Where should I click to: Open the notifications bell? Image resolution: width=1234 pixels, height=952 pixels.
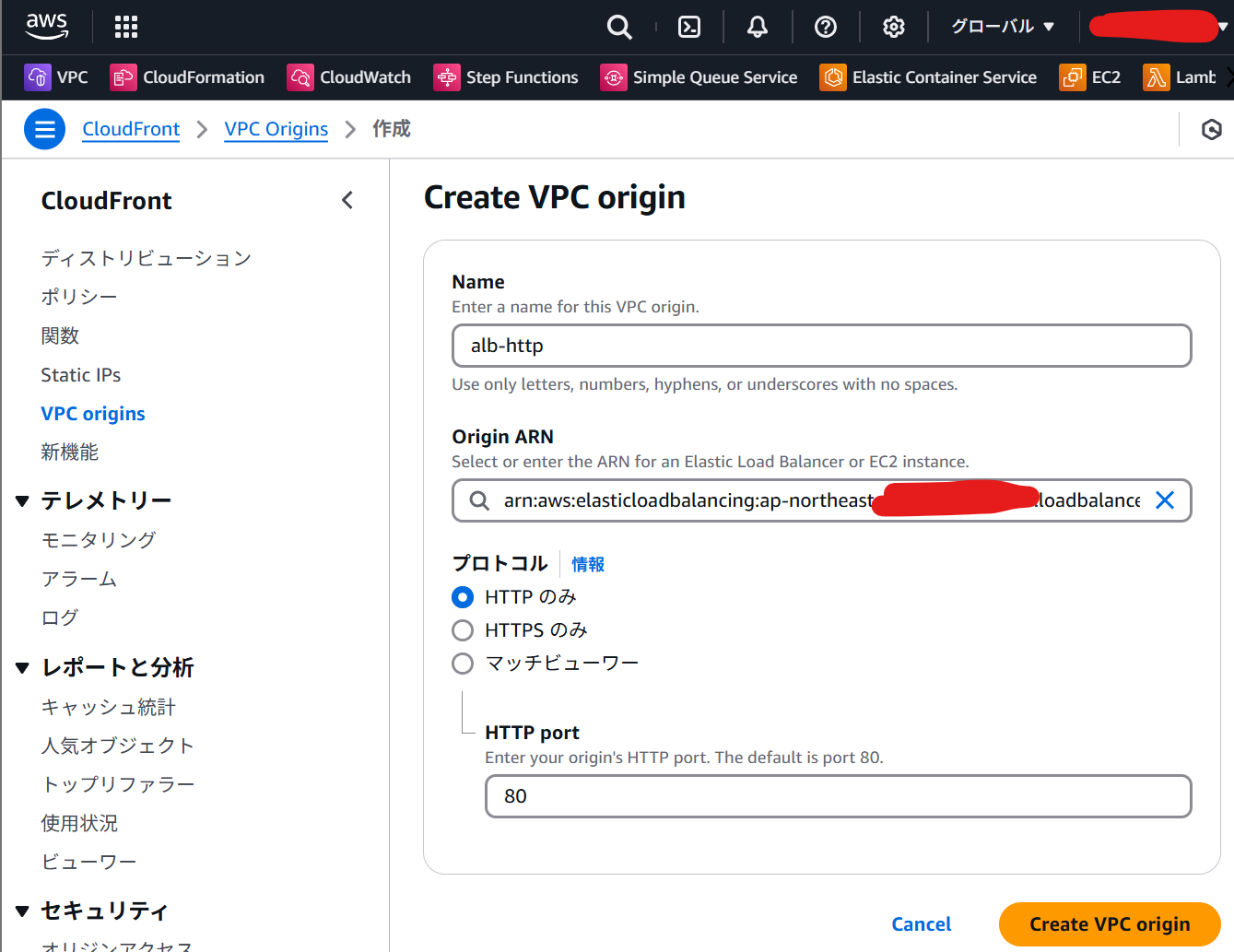click(x=758, y=27)
